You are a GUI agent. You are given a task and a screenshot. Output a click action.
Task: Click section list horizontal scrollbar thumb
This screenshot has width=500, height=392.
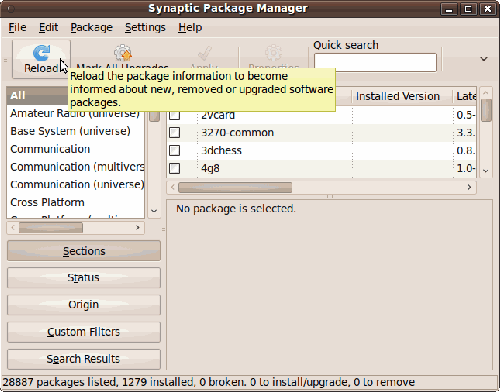[x=51, y=228]
